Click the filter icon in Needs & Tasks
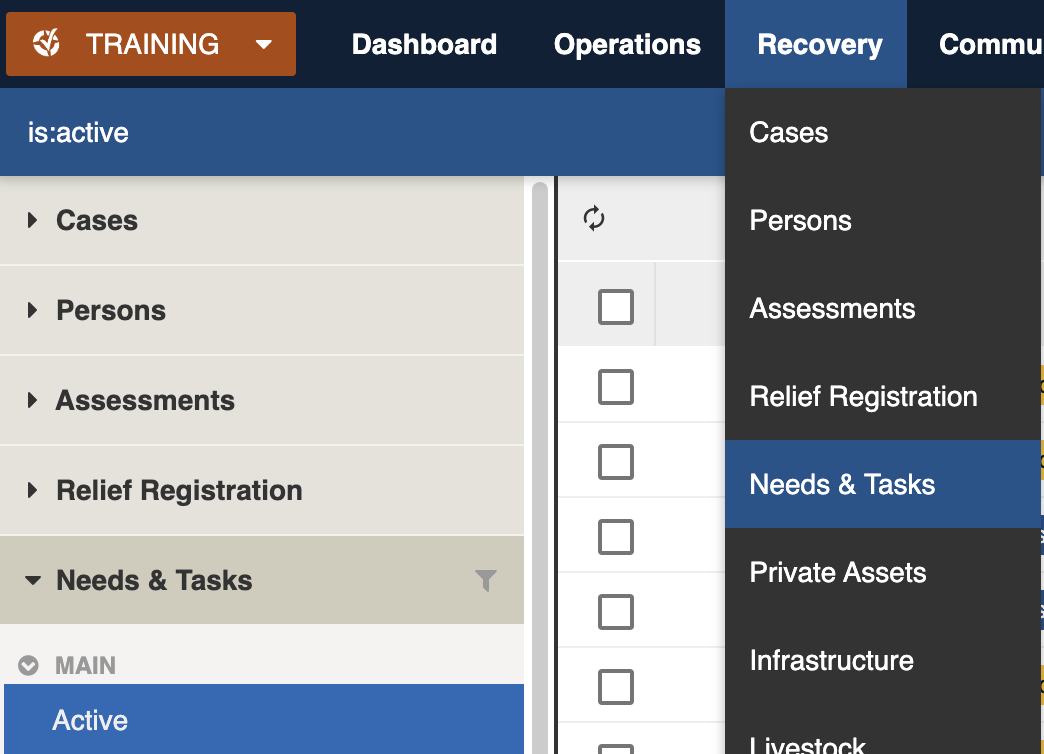 click(x=486, y=580)
